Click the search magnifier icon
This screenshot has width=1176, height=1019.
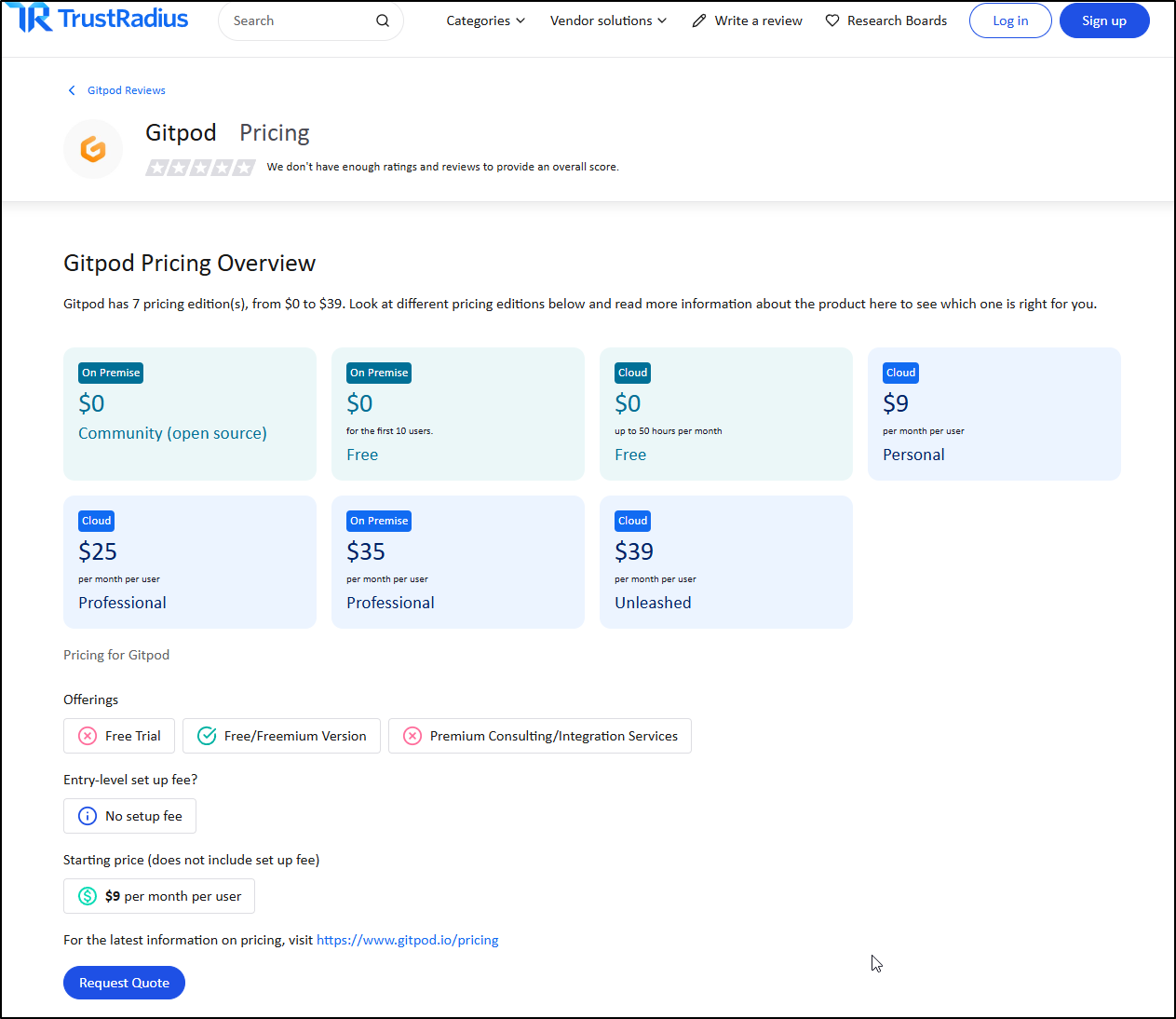383,20
